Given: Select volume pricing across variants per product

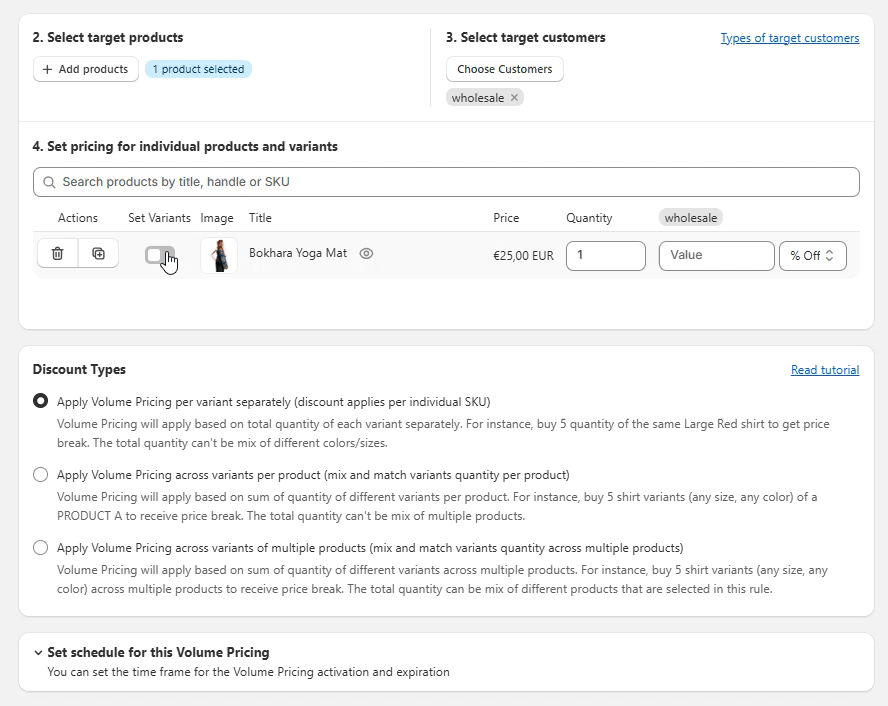Looking at the screenshot, I should tap(40, 474).
